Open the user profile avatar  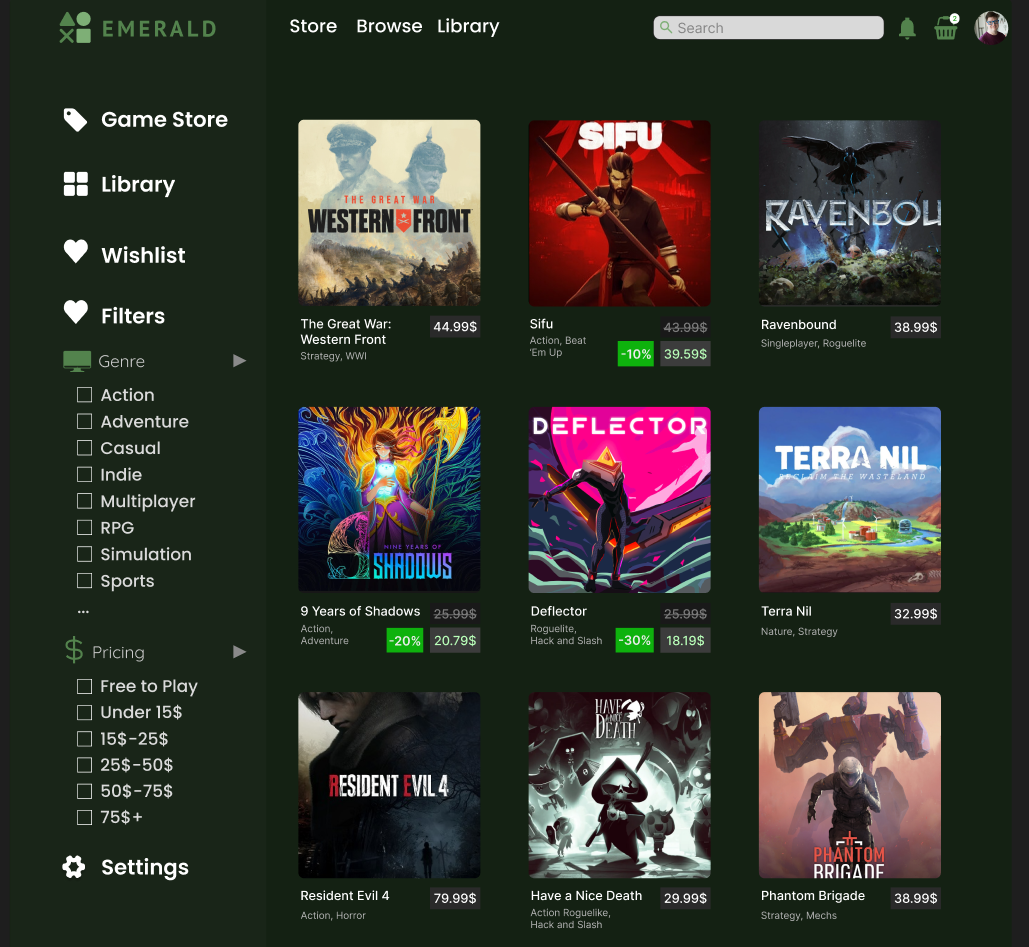coord(991,28)
